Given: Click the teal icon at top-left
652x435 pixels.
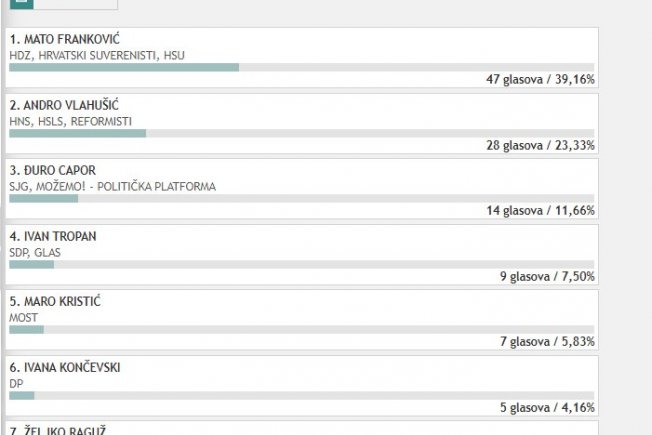Looking at the screenshot, I should (x=22, y=4).
